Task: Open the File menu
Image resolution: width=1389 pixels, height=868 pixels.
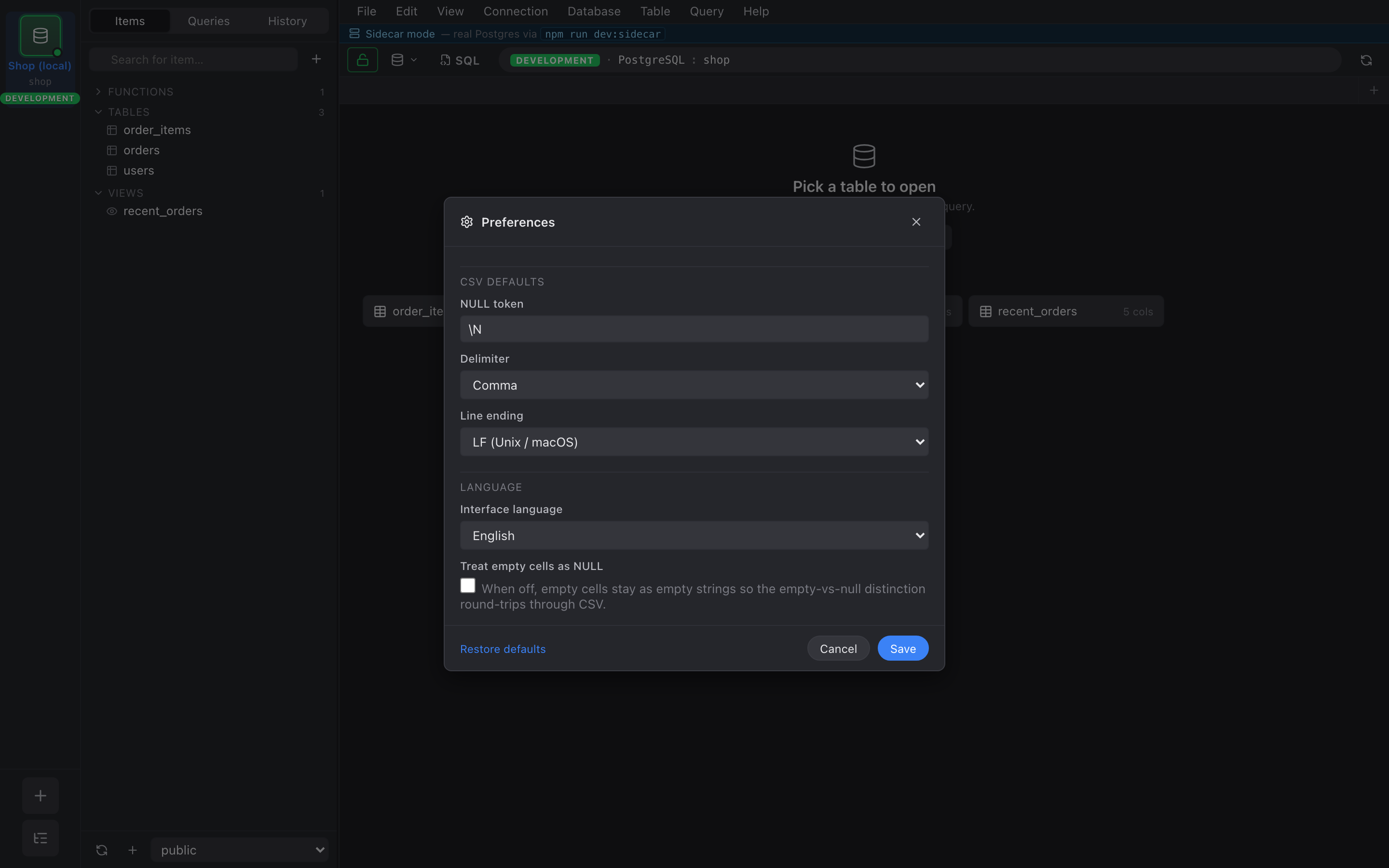Action: pos(366,12)
